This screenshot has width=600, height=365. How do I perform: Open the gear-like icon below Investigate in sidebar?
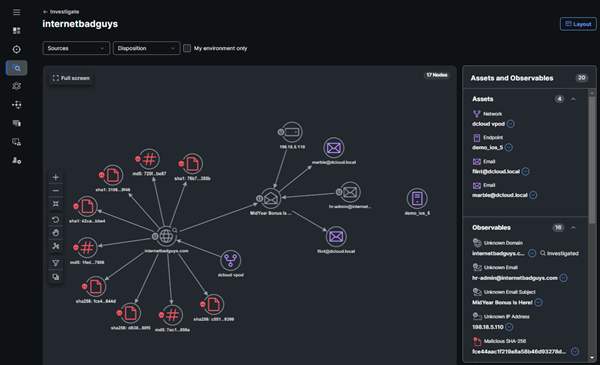(16, 86)
